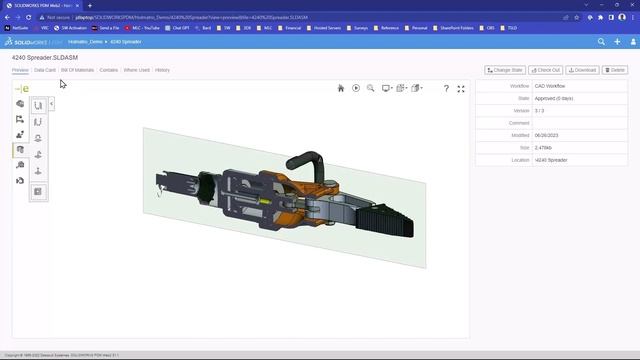Open search in the SOLIDWORKS PDM header
This screenshot has height=360, width=640.
601,42
